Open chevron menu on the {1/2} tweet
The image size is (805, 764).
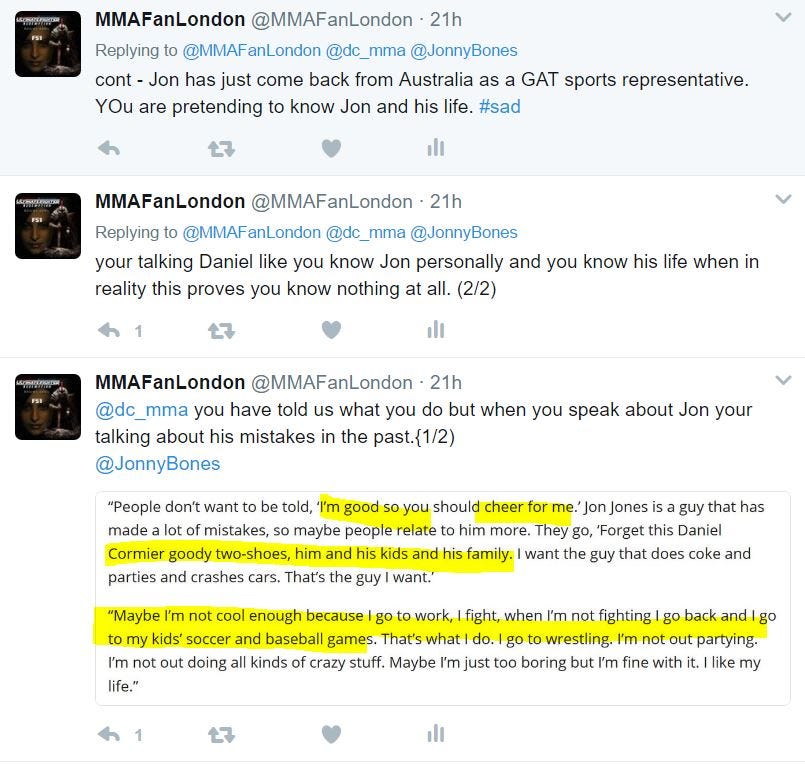783,380
